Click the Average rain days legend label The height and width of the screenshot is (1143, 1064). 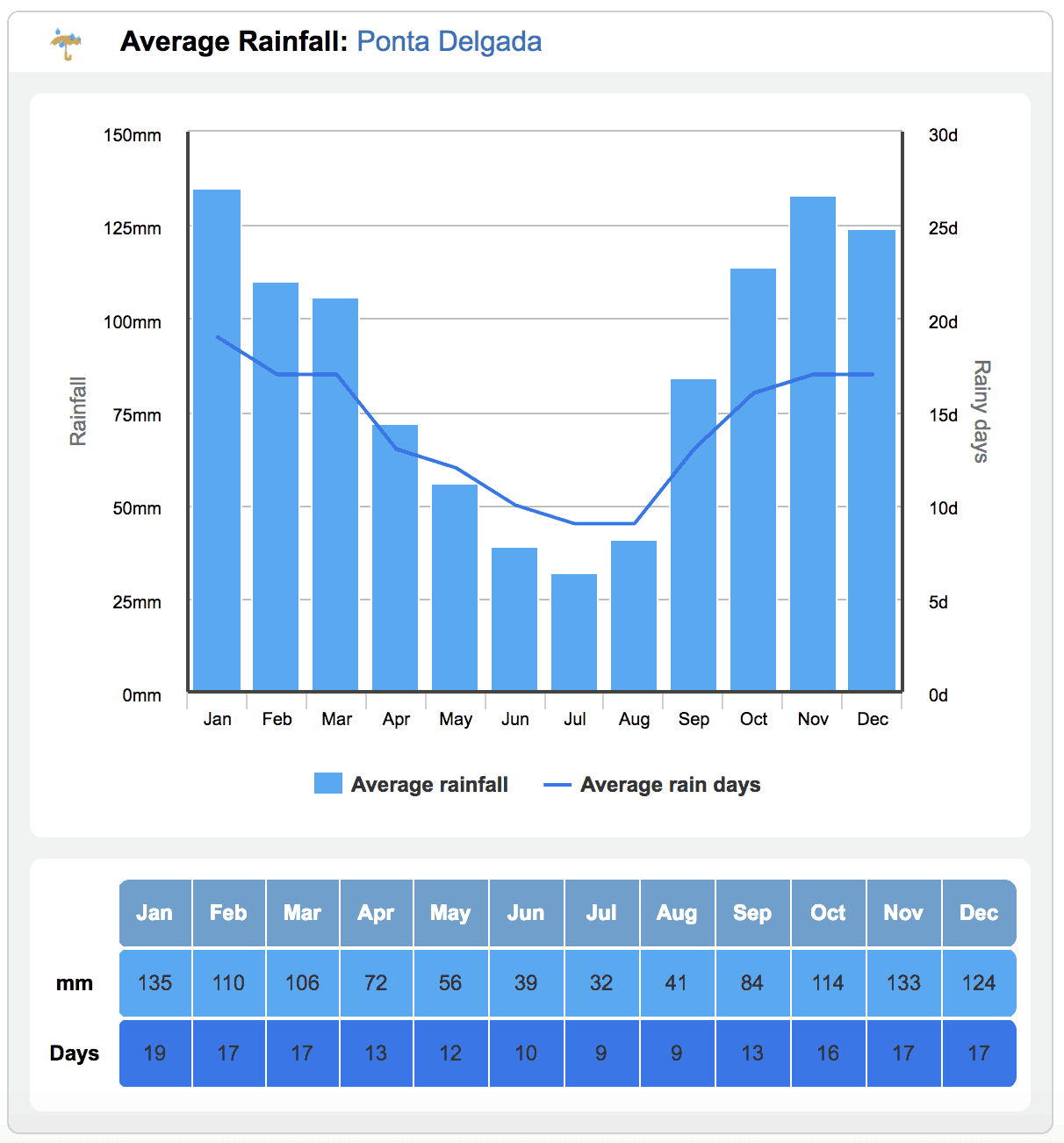670,785
